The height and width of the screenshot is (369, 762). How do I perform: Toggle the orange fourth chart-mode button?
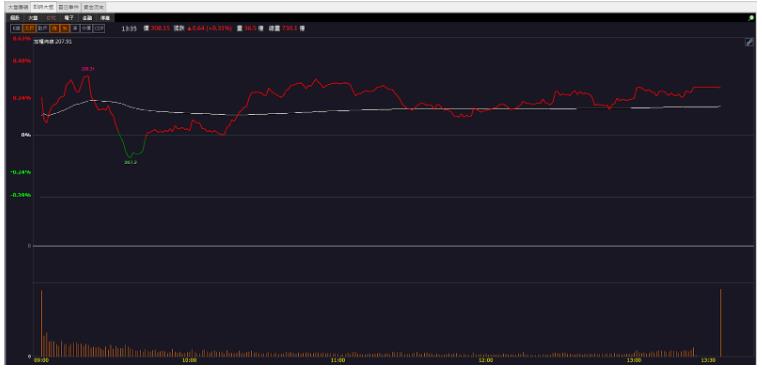coord(54,28)
